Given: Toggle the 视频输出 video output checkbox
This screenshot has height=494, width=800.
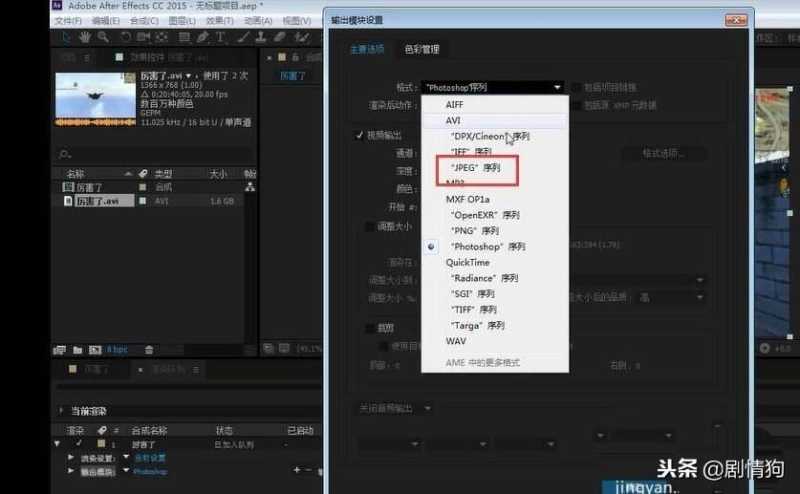Looking at the screenshot, I should coord(359,135).
